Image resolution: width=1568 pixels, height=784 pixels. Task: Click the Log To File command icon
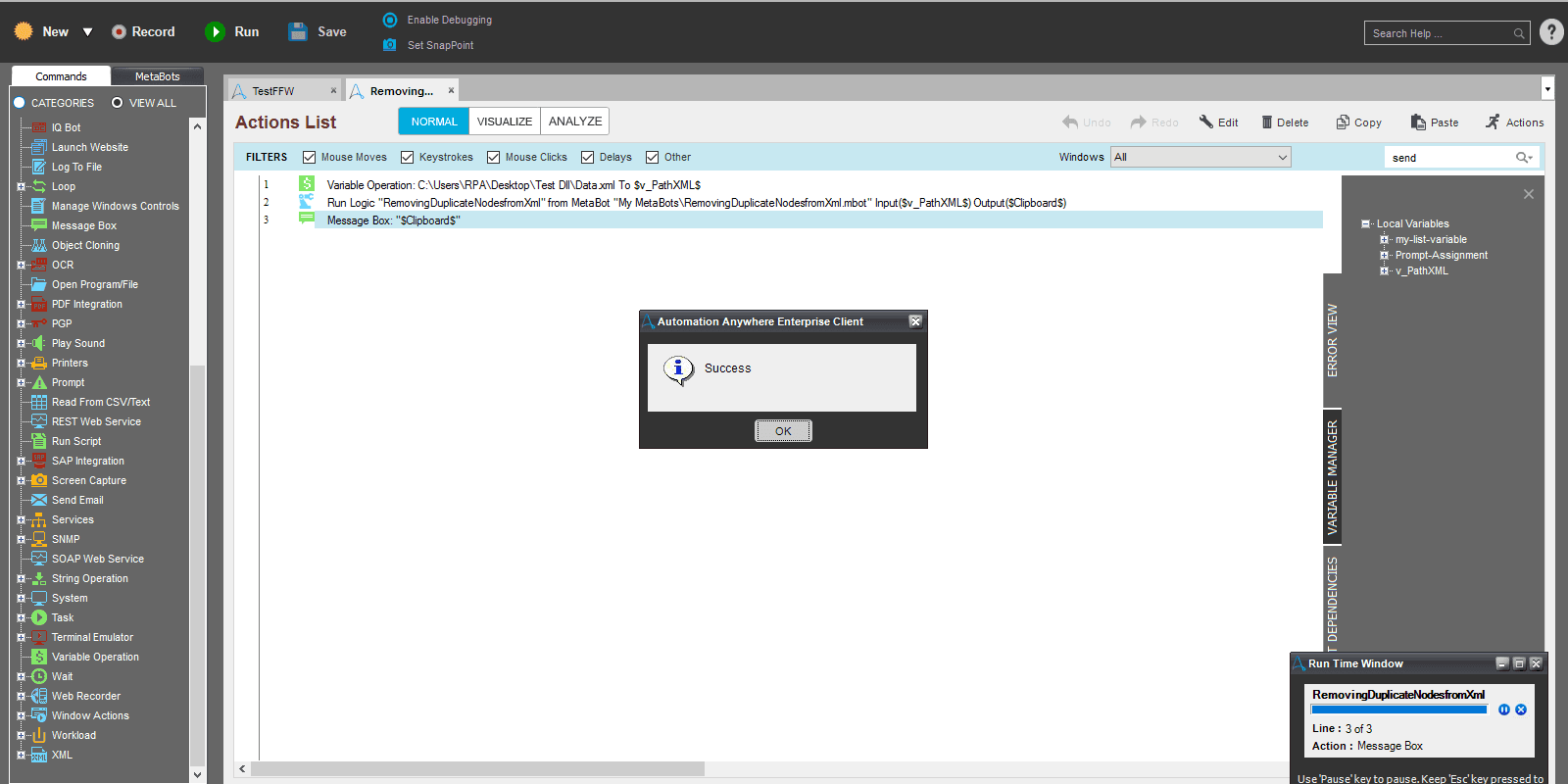(x=39, y=167)
